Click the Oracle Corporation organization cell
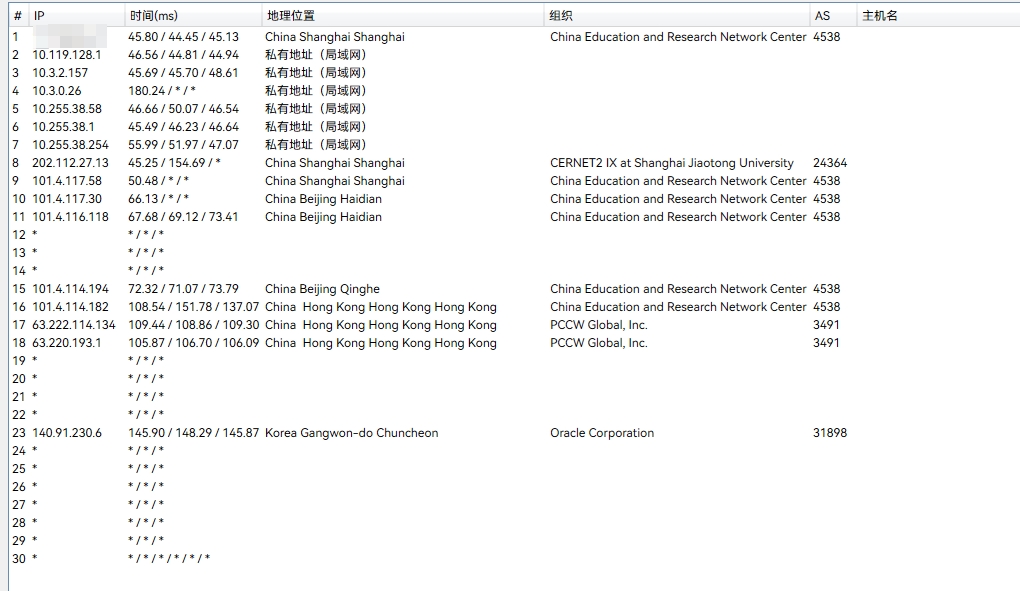The height and width of the screenshot is (591, 1020). click(x=601, y=433)
